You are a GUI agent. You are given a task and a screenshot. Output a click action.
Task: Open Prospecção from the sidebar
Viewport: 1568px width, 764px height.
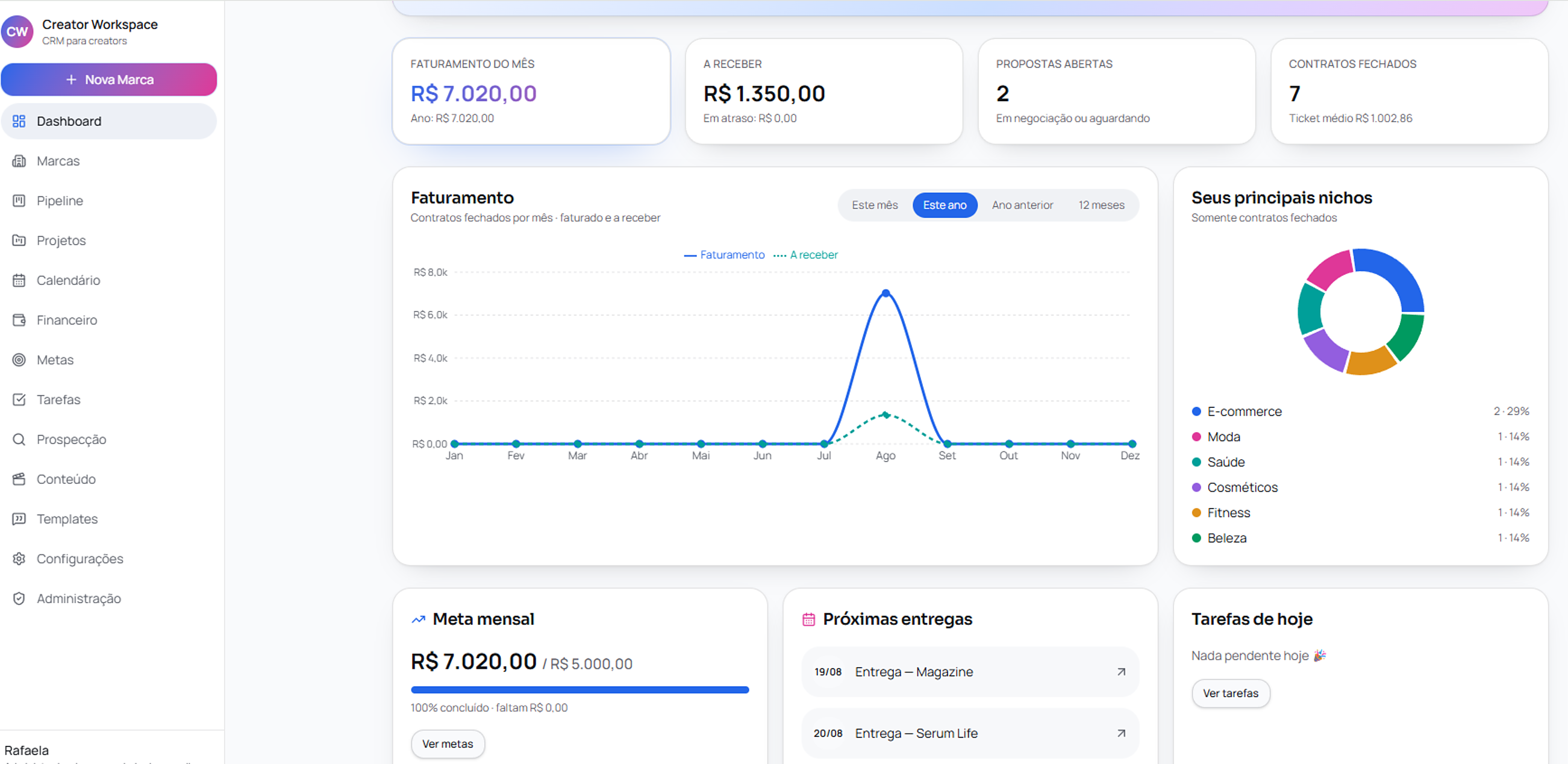[109, 439]
